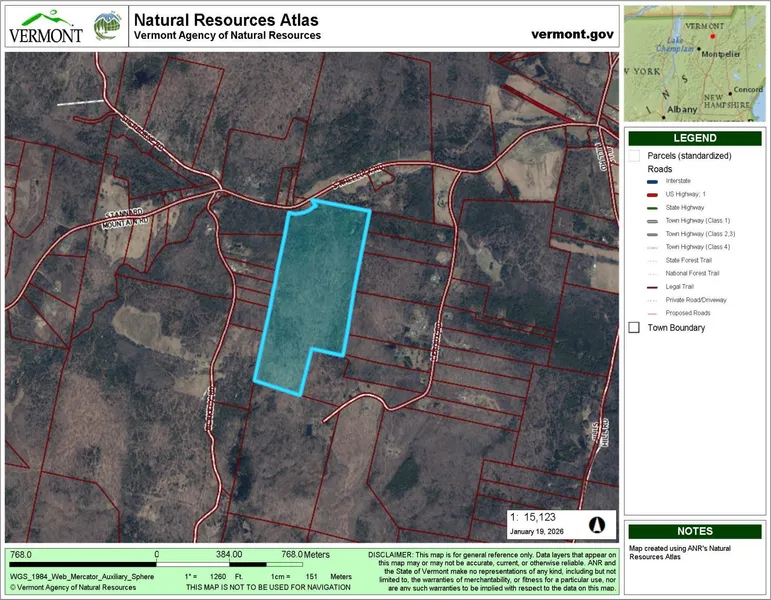This screenshot has width=771, height=600.
Task: Click the Legal Trail line symbol
Action: point(651,286)
